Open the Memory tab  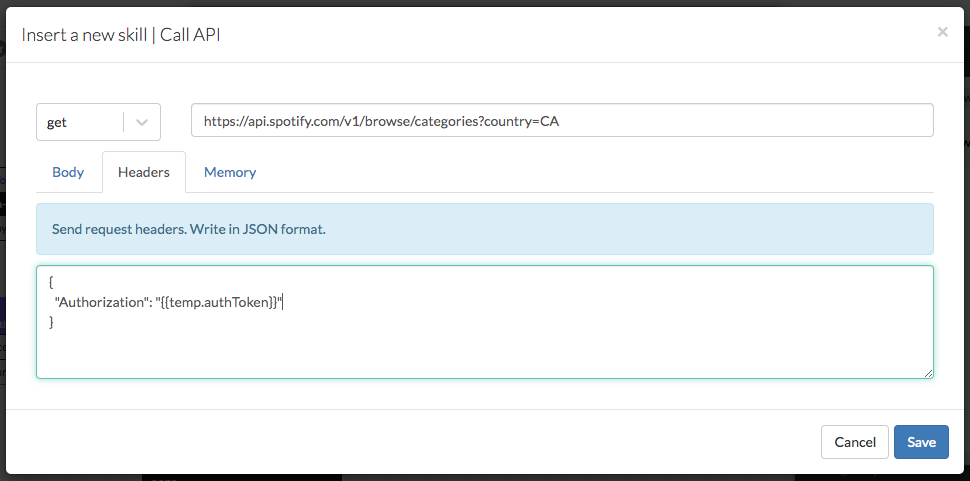[230, 172]
